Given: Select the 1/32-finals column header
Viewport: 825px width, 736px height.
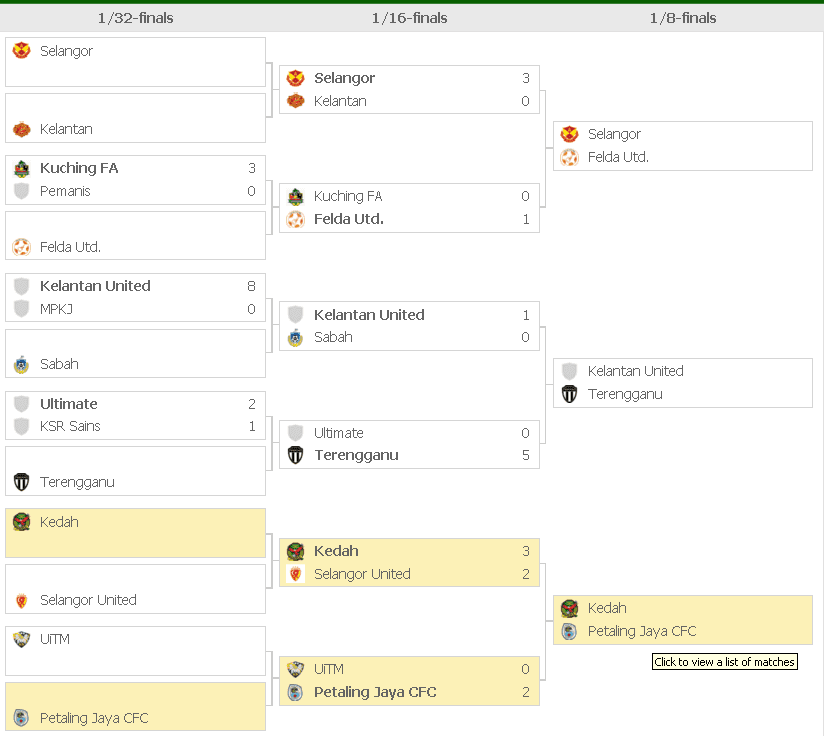Looking at the screenshot, I should tap(137, 18).
